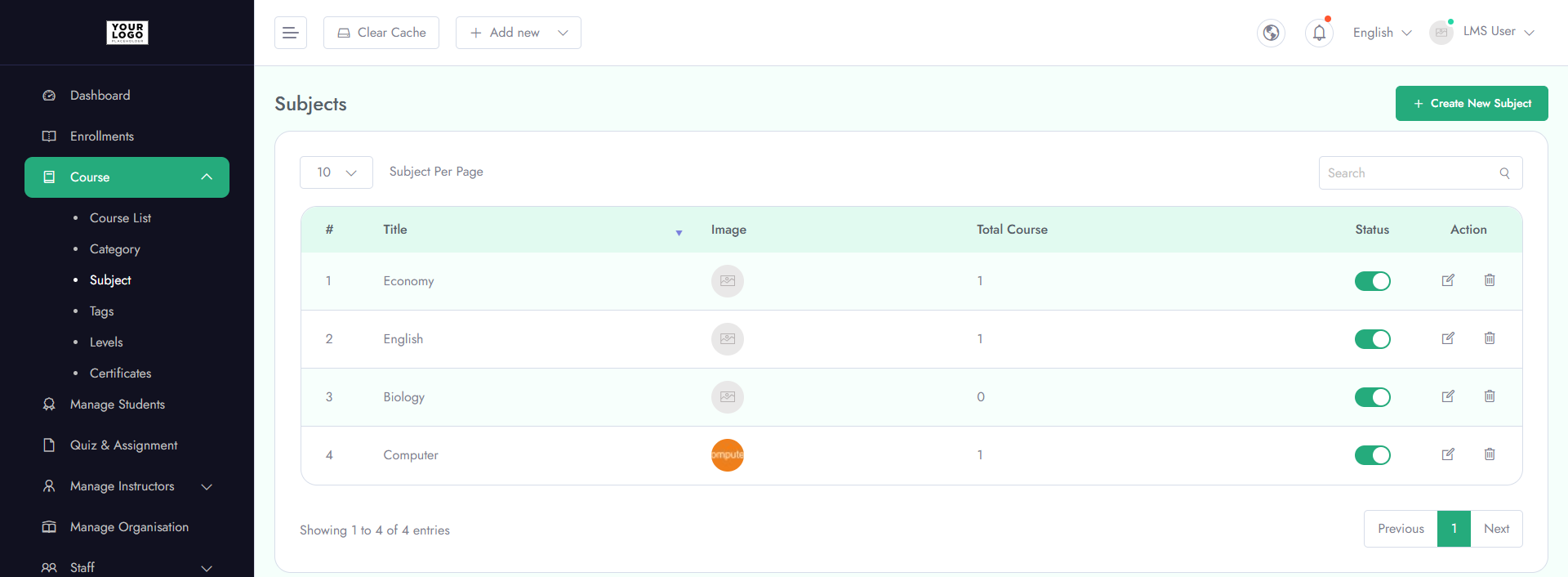Open Category submenu item
The height and width of the screenshot is (577, 1568).
pos(115,249)
